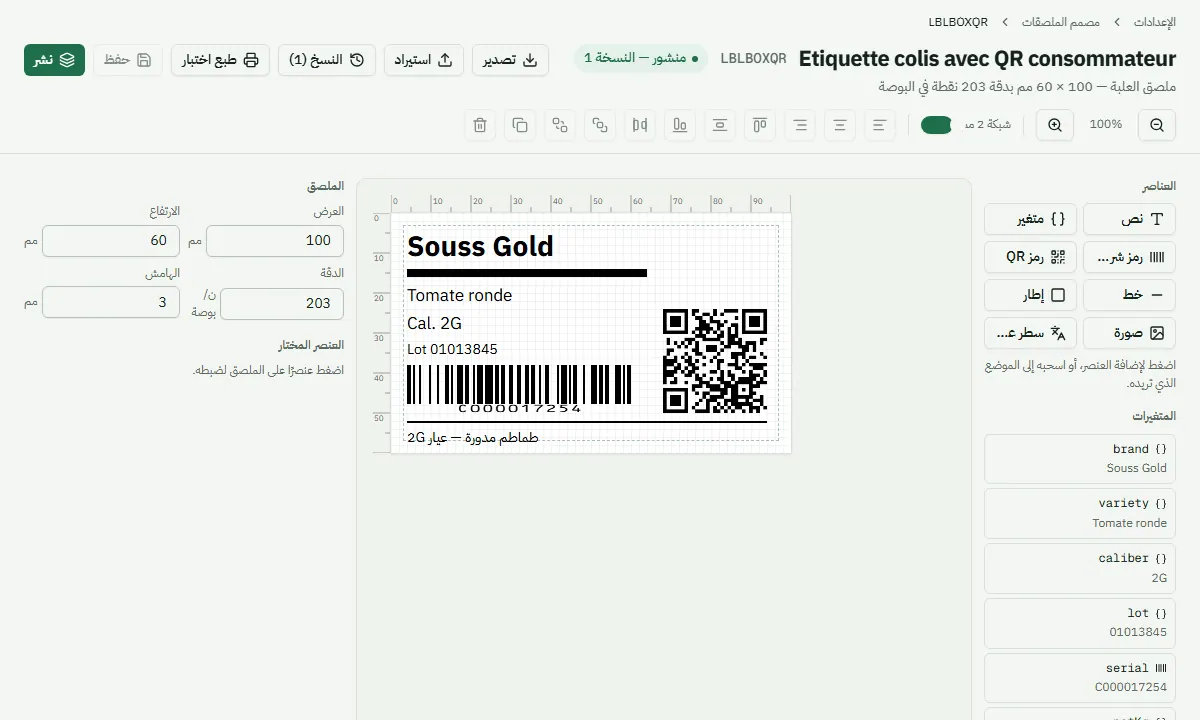This screenshot has height=720, width=1200.
Task: Click the duplicate element icon
Action: tap(520, 125)
